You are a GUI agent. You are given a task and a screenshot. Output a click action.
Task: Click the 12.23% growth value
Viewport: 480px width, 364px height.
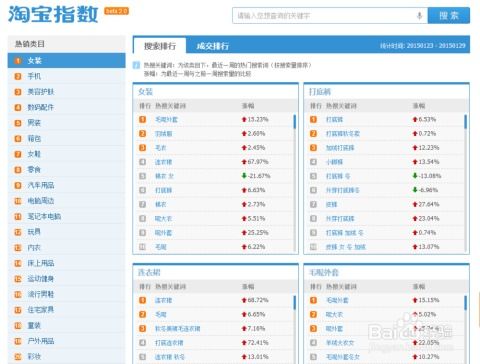coord(429,148)
